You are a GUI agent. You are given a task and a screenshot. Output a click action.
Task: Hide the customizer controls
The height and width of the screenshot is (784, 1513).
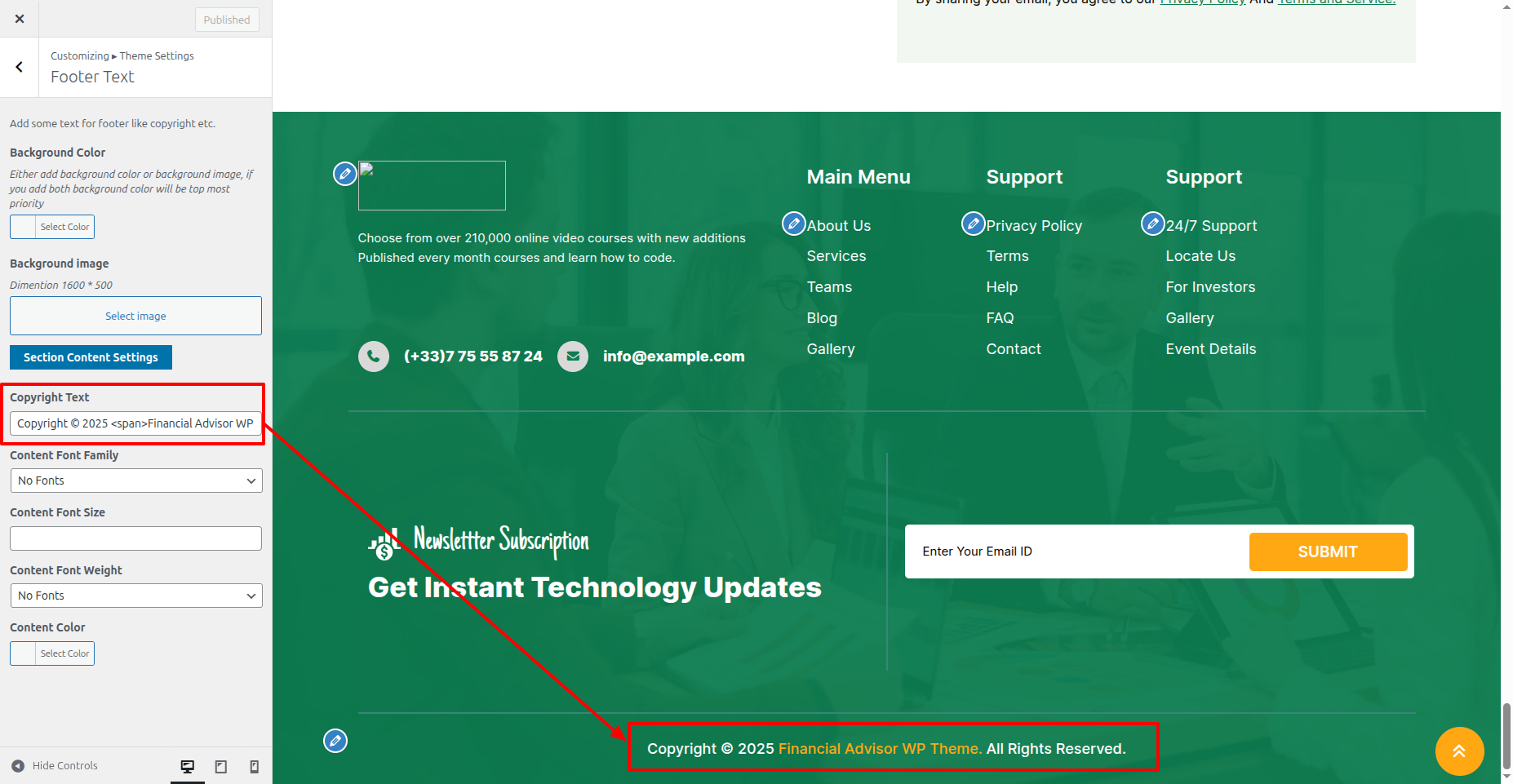pyautogui.click(x=55, y=766)
